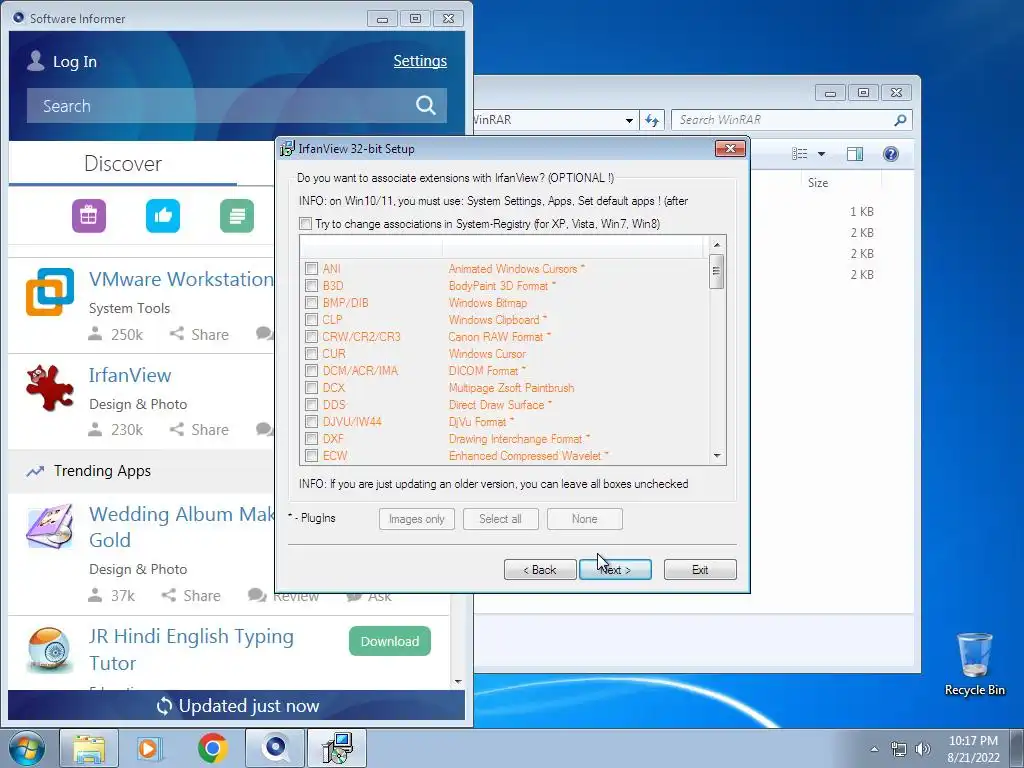Open Windows Explorer from the taskbar
The image size is (1024, 768).
(89, 748)
